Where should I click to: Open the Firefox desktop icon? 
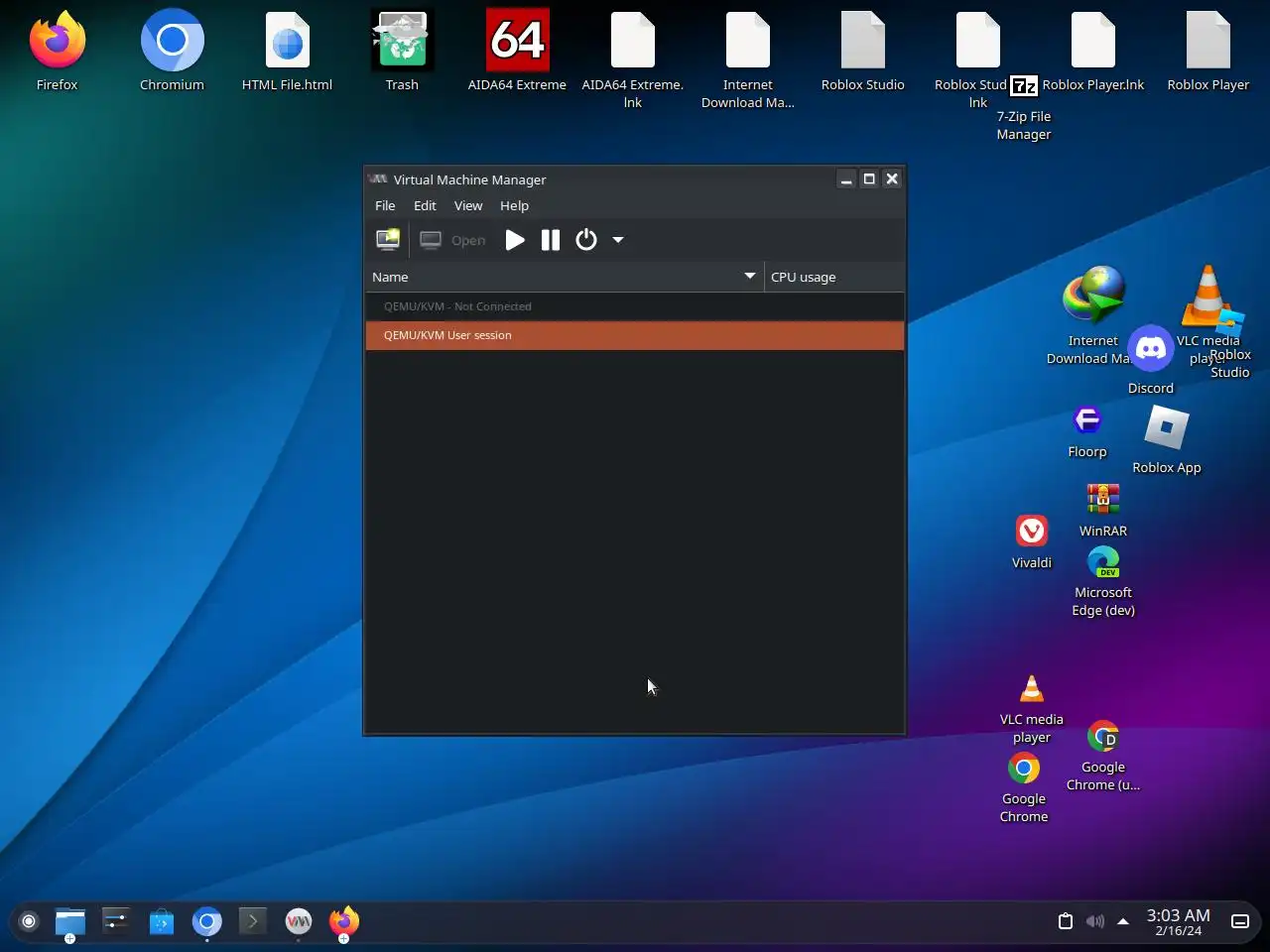[57, 41]
